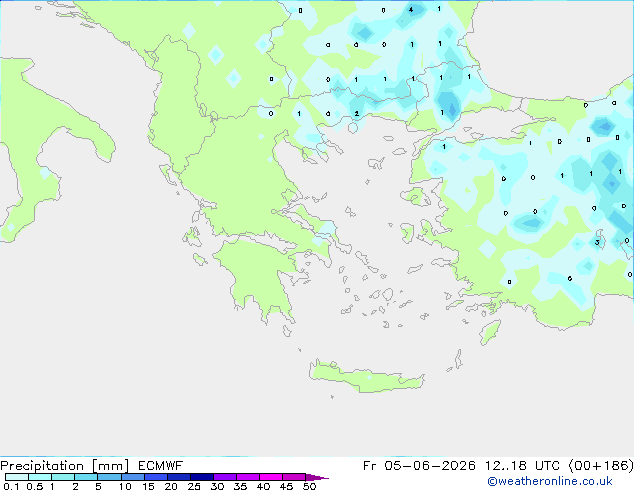Click the '2' precipitation value on map
Image resolution: width=634 pixels, height=490 pixels.
click(x=356, y=114)
